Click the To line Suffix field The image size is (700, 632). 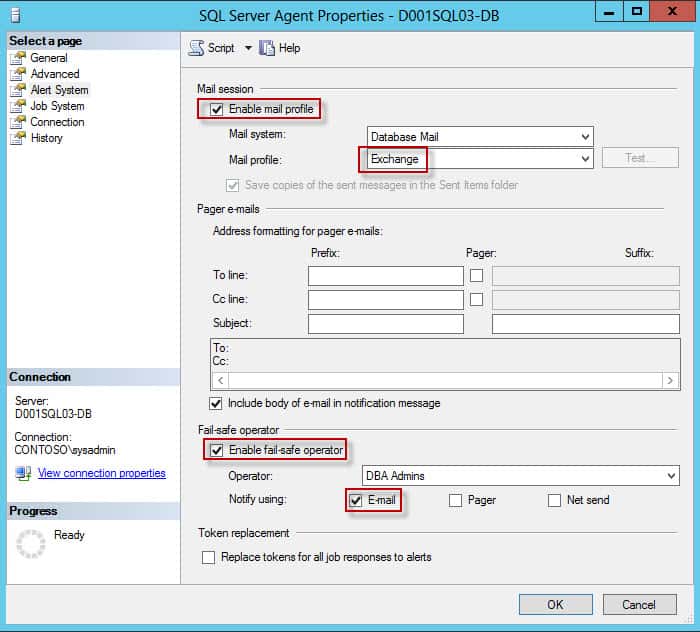point(586,276)
